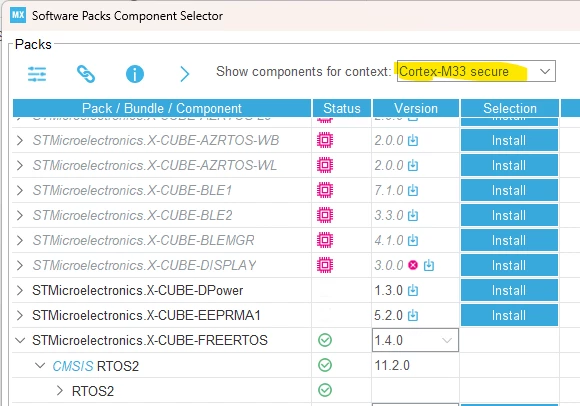The image size is (580, 406).
Task: Expand the X-CUBE-BLEMGR pack row
Action: coord(20,240)
